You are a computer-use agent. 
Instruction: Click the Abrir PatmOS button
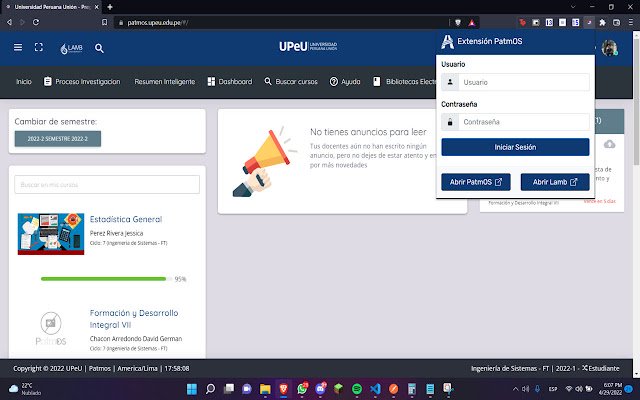[476, 182]
